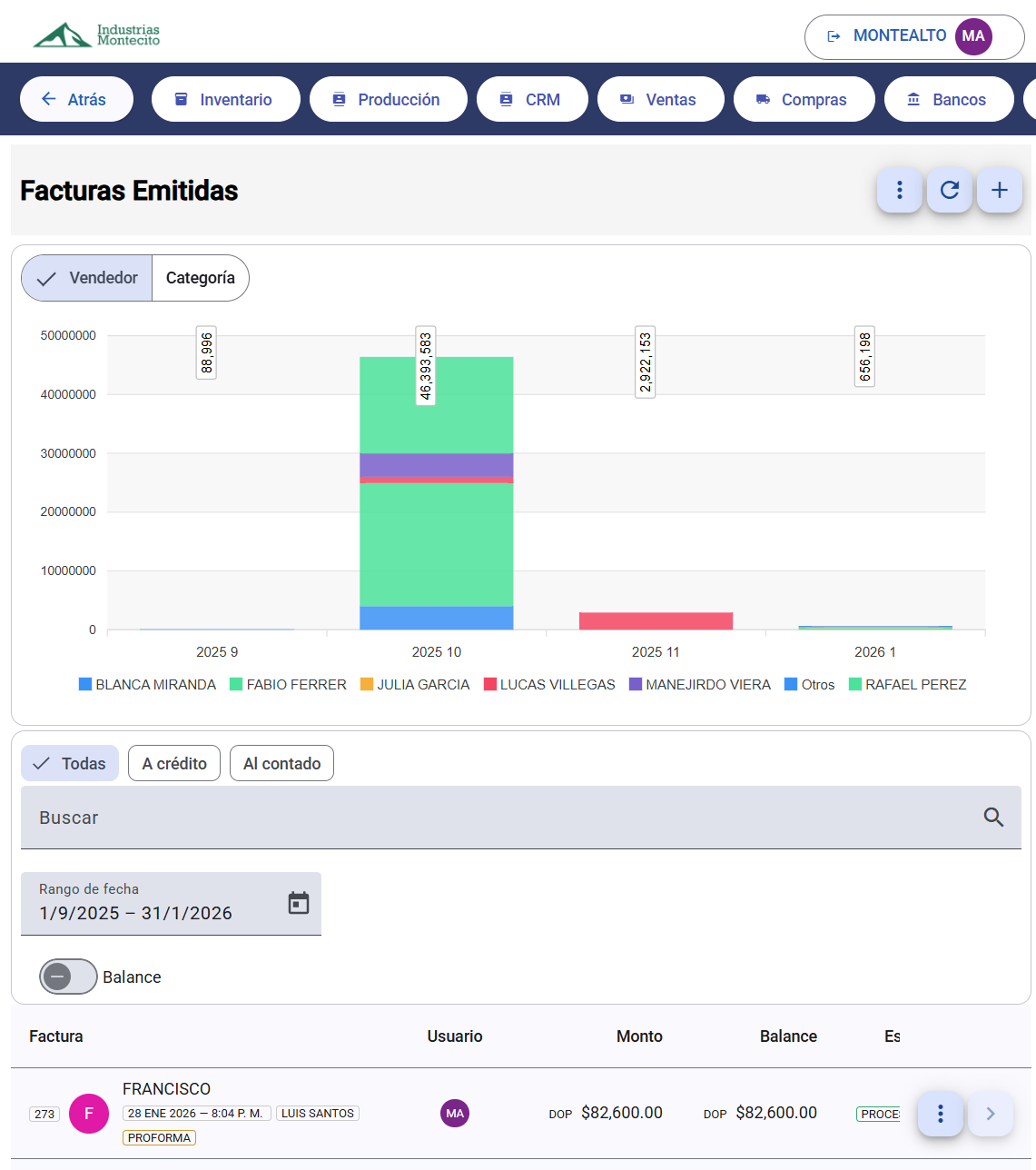The height and width of the screenshot is (1170, 1036).
Task: Open MONTEALTO account menu
Action: pyautogui.click(x=913, y=35)
